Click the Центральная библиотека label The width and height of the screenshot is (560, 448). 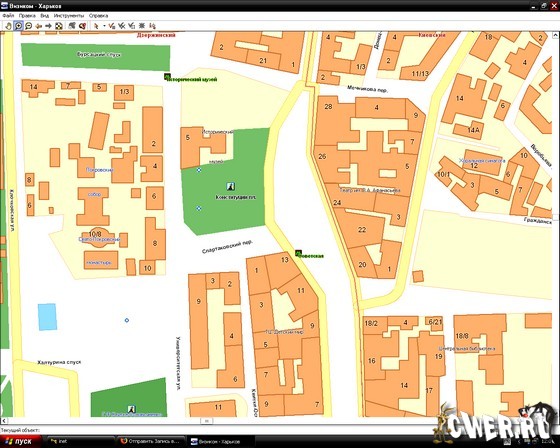coord(468,348)
